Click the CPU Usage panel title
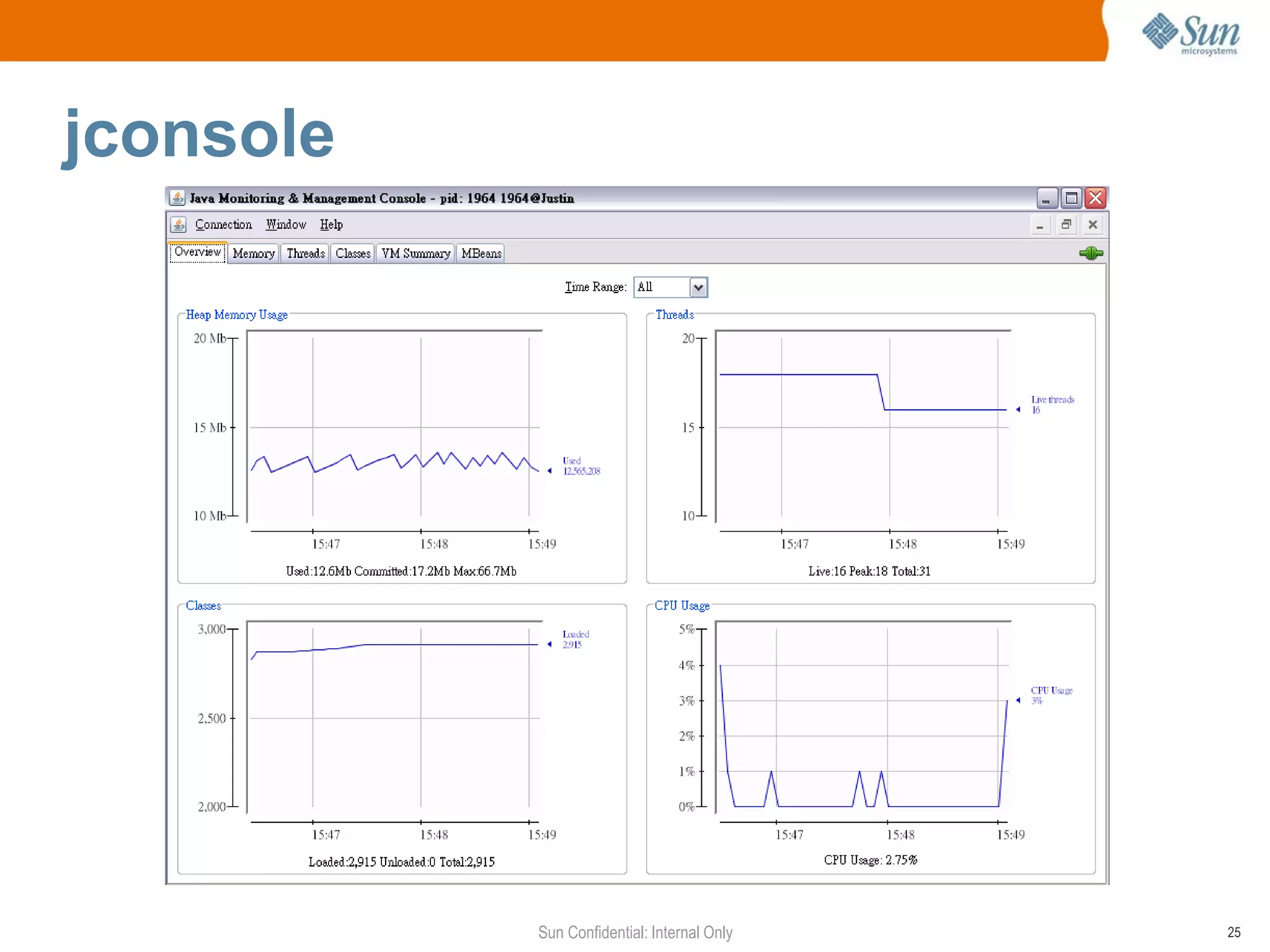 coord(682,606)
